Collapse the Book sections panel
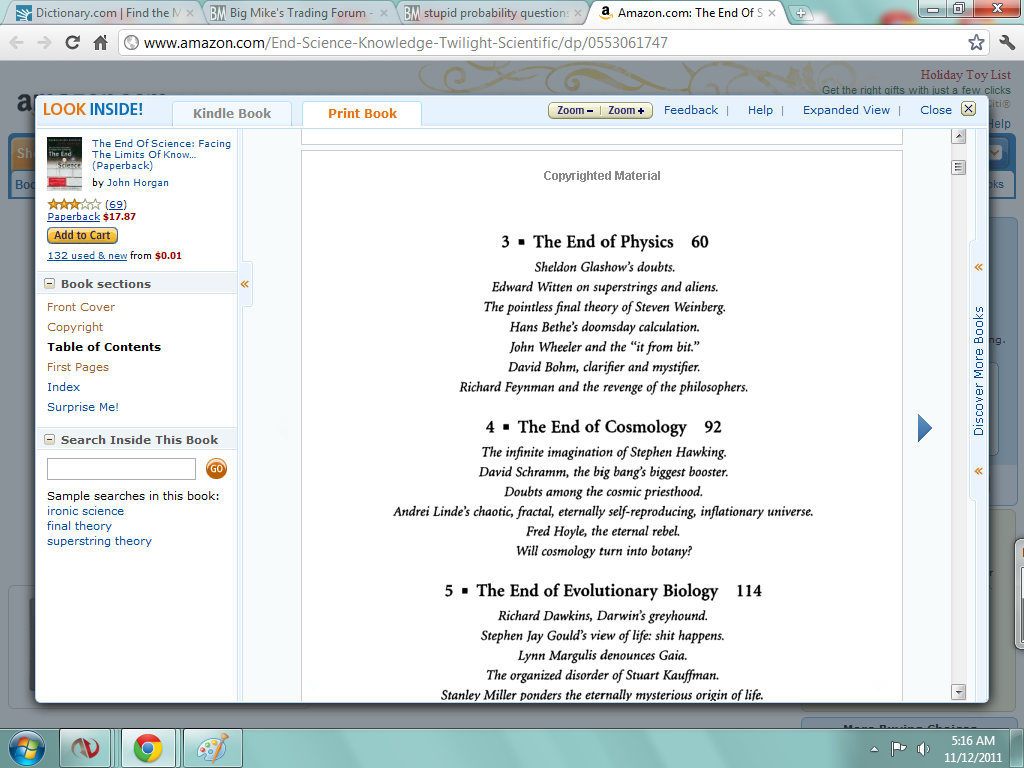1024x768 pixels. [x=50, y=284]
